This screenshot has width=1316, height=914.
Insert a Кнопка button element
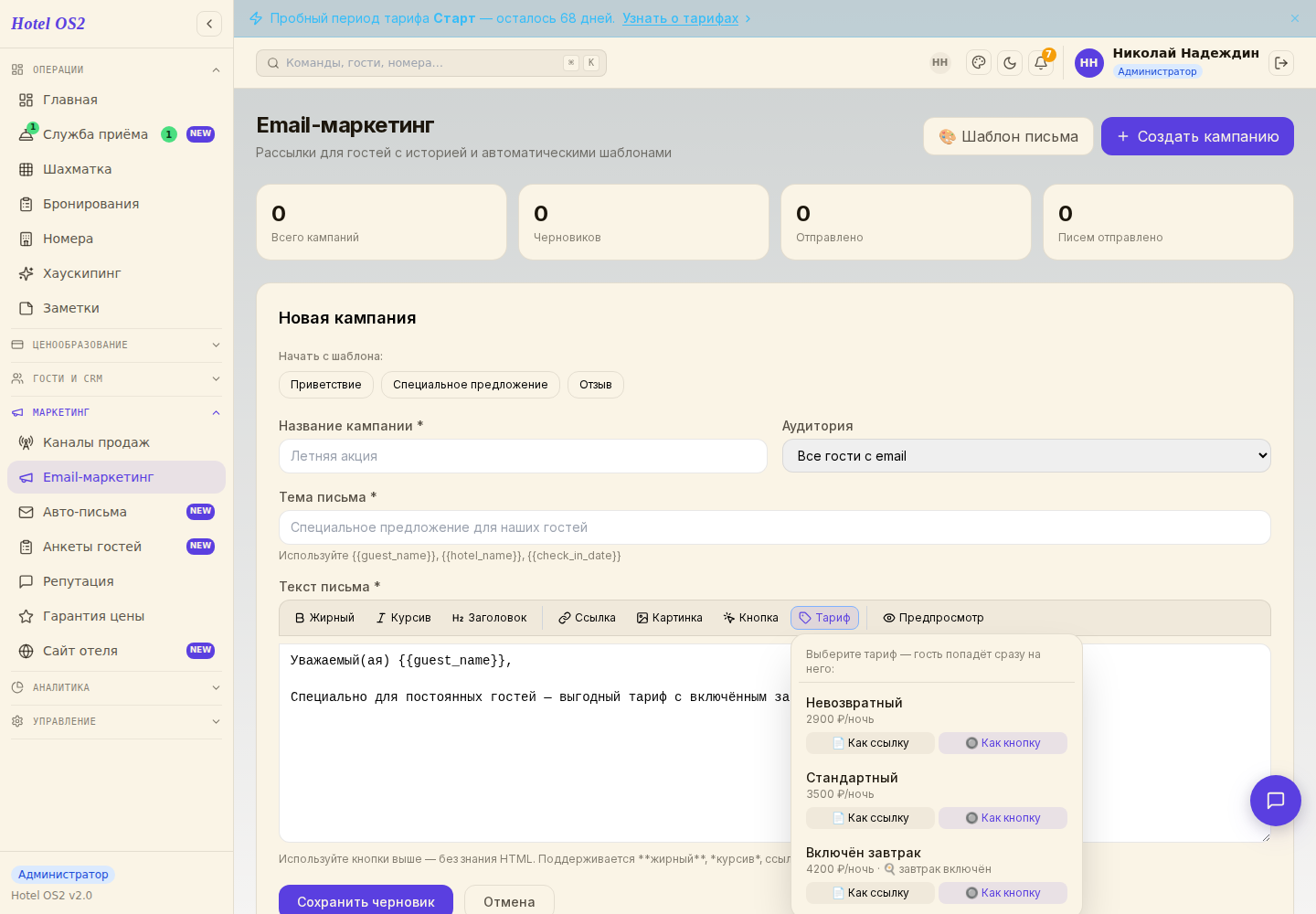(x=750, y=618)
